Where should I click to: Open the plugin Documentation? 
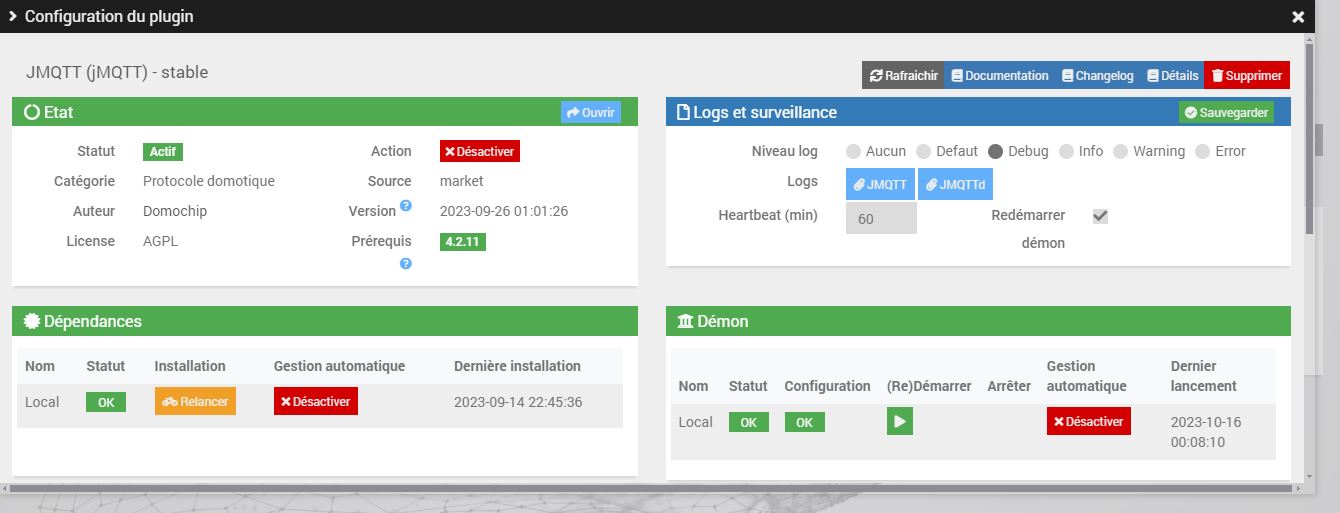pos(999,75)
